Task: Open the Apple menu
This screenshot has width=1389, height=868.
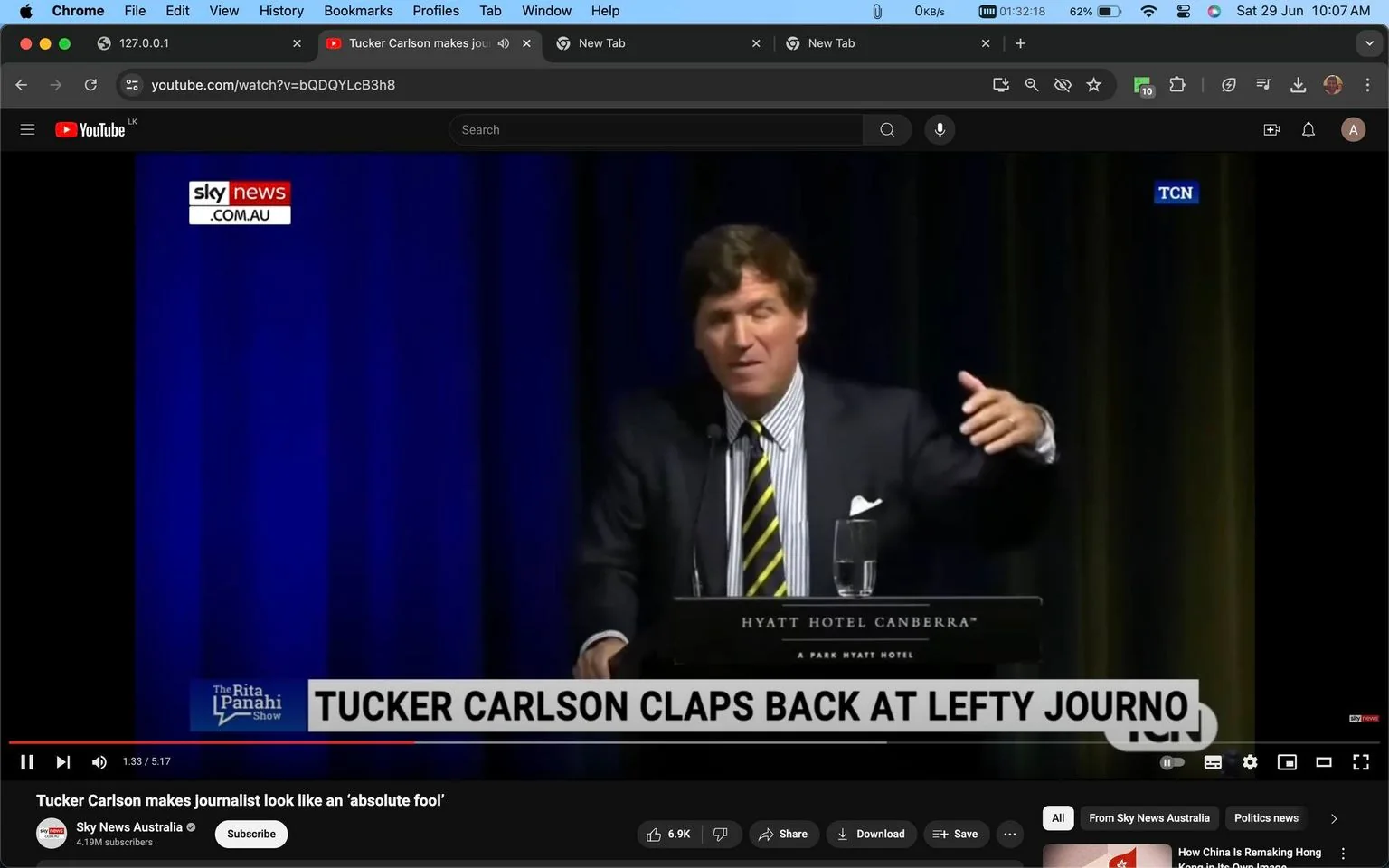Action: click(x=25, y=11)
